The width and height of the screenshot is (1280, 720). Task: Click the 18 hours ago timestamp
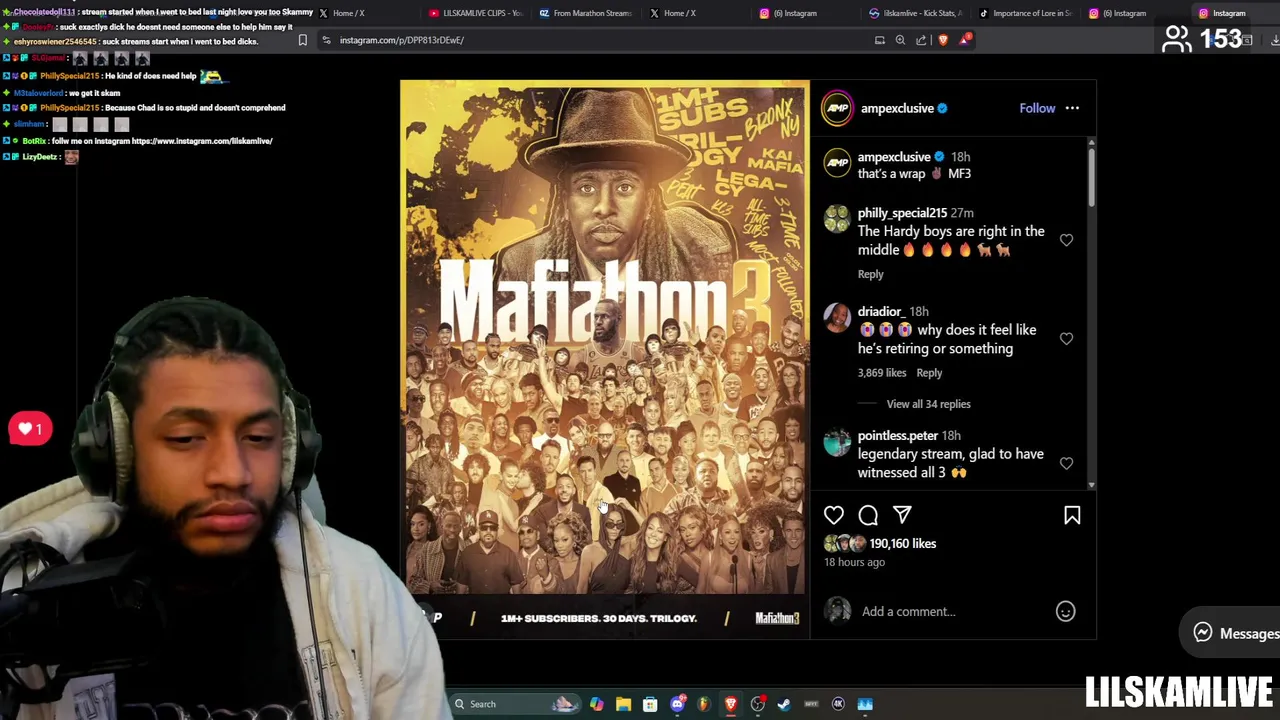[x=854, y=562]
